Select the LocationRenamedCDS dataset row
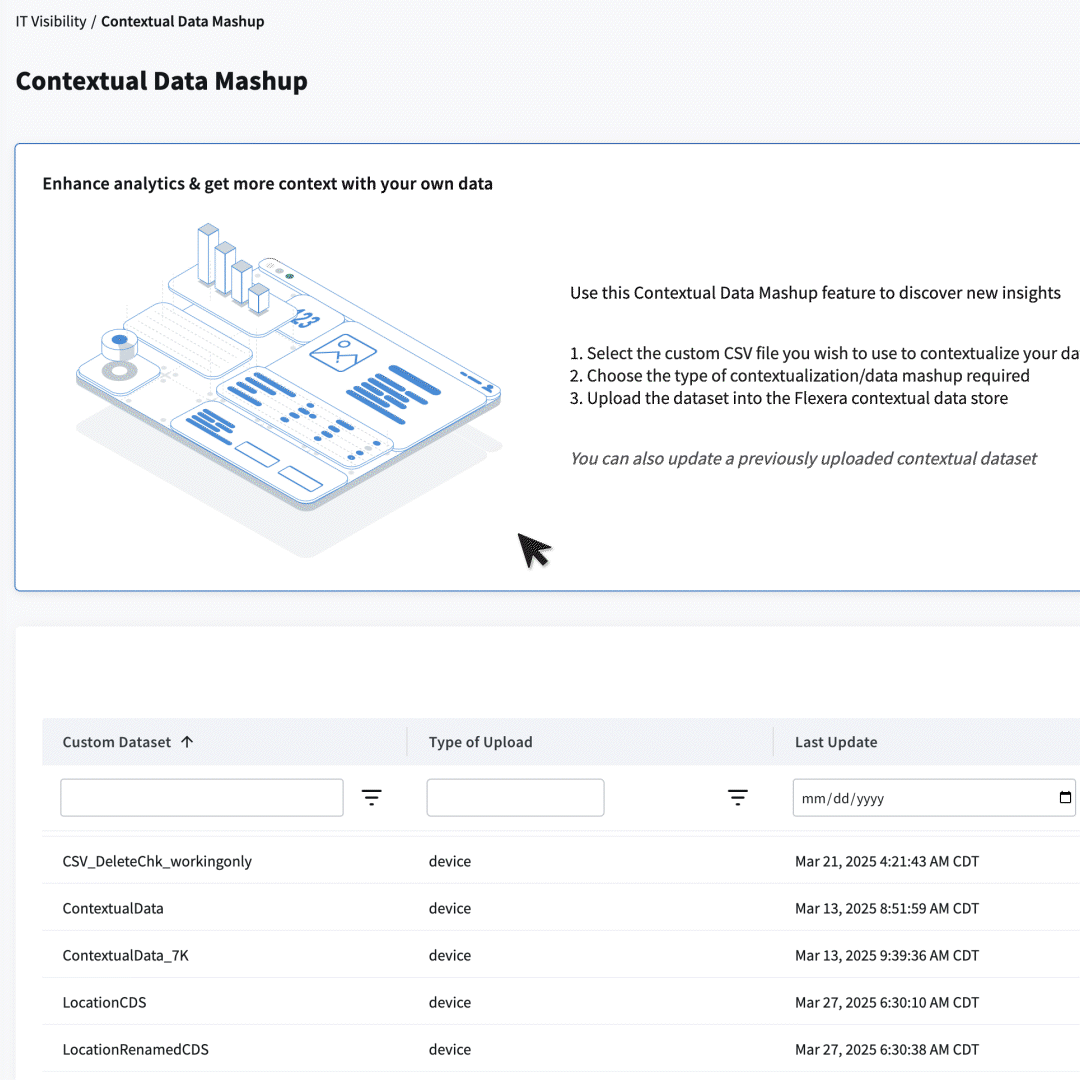The image size is (1080, 1080). [x=135, y=1049]
